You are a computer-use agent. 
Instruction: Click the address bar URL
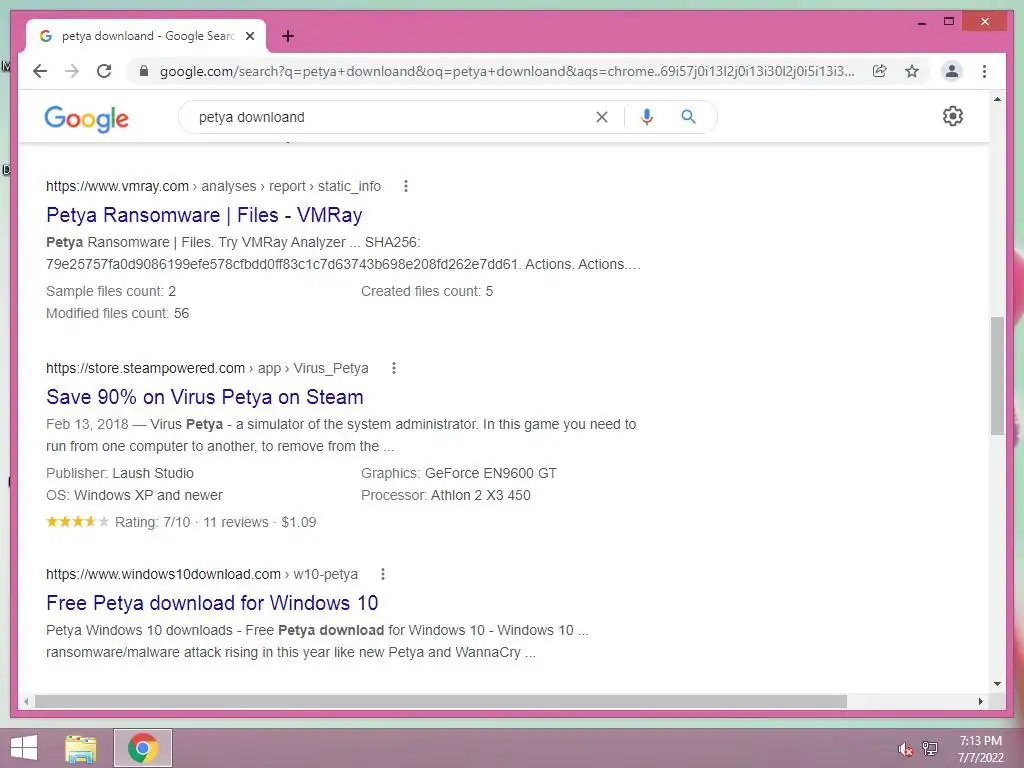507,71
